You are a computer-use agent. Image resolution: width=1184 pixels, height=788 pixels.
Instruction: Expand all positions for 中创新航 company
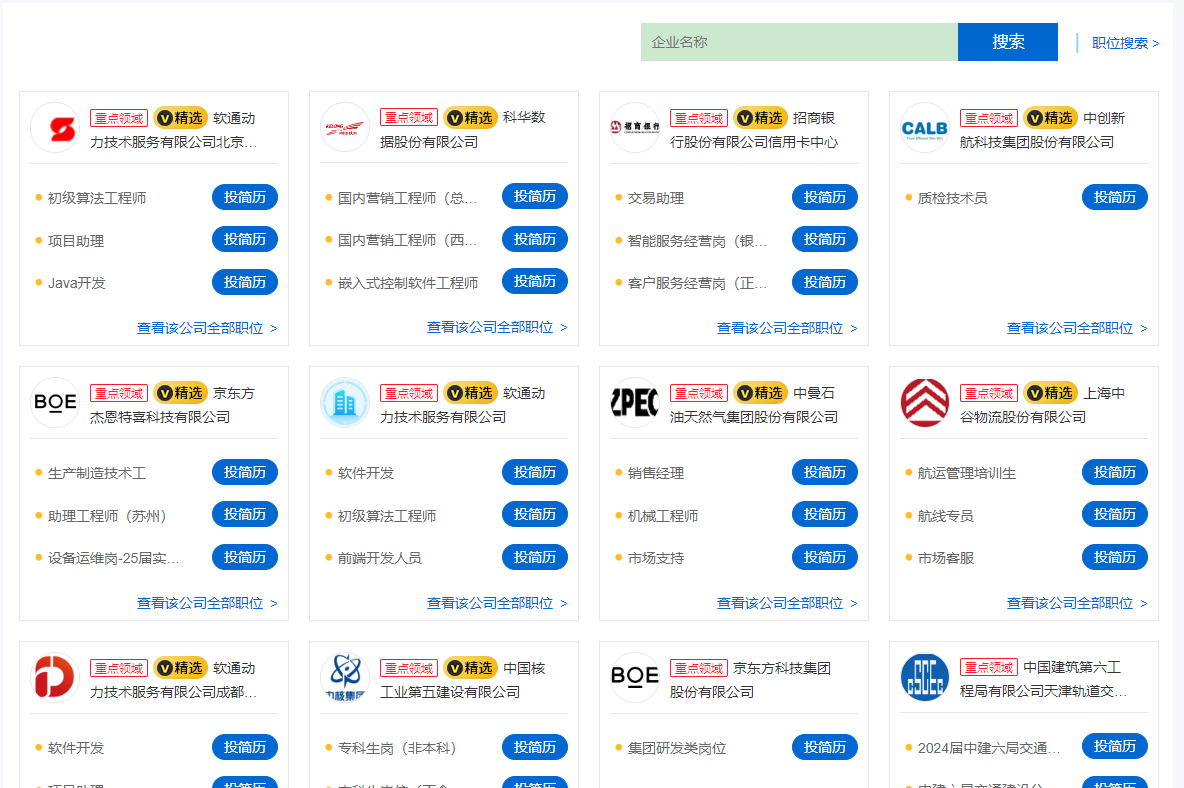coord(1076,328)
